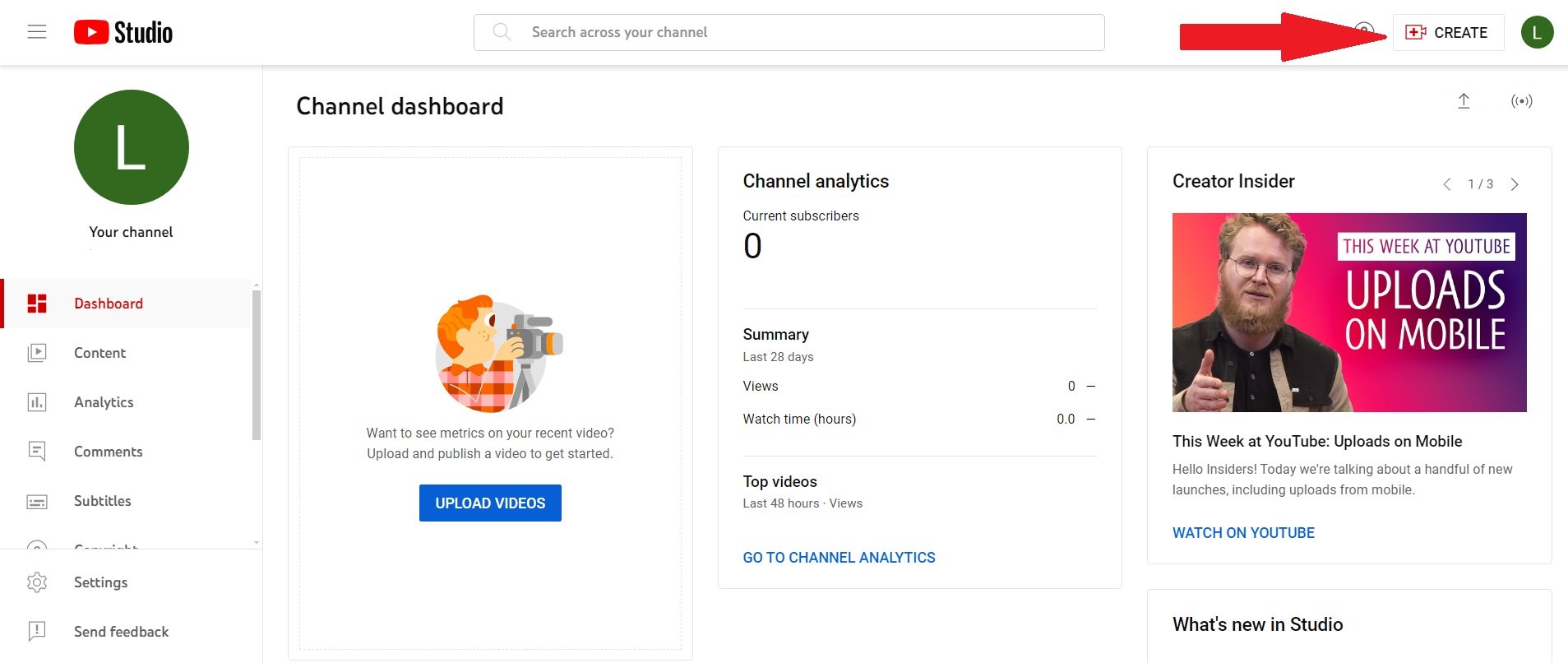
Task: Open Analytics in the sidebar
Action: point(127,402)
